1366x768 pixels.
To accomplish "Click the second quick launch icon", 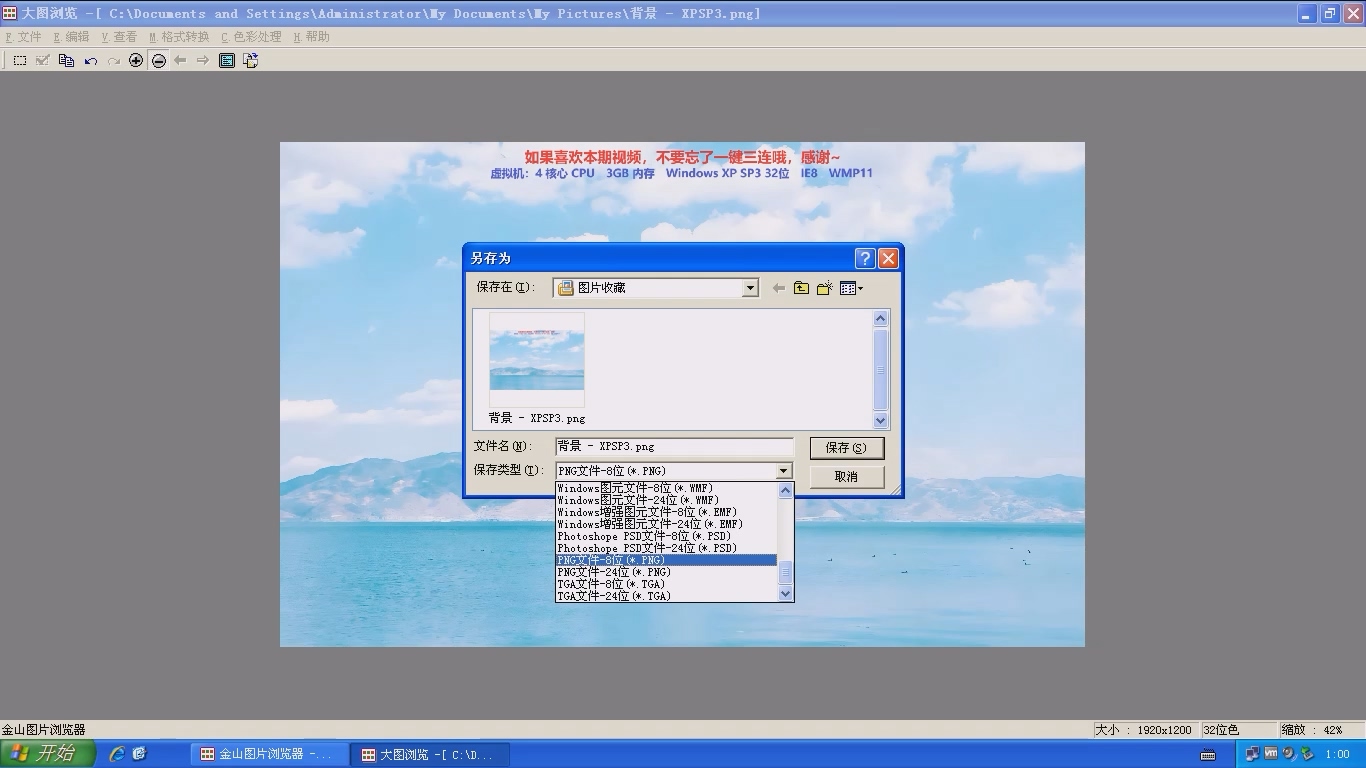I will click(x=139, y=754).
